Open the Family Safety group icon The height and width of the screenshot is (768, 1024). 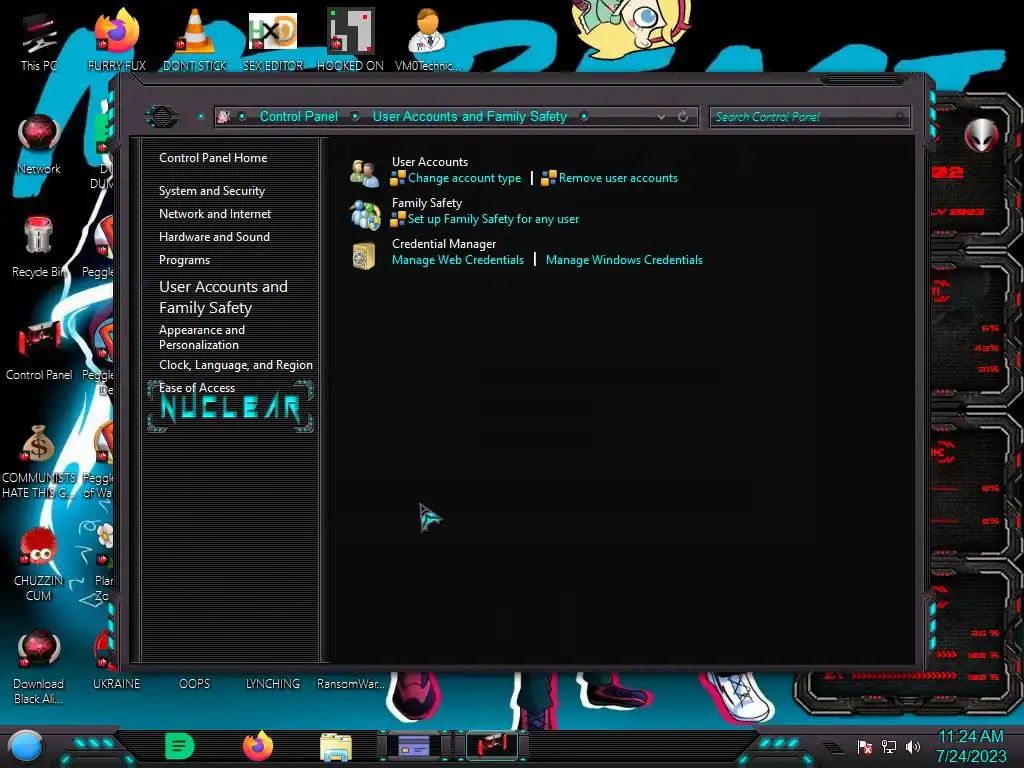[x=364, y=214]
